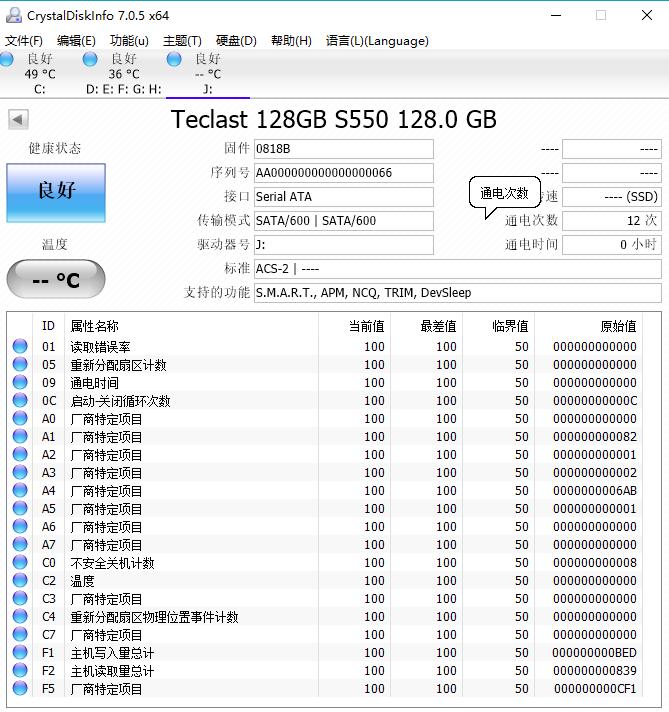Click the supported features field with S.M.A.R.T.
The width and height of the screenshot is (669, 712).
pyautogui.click(x=458, y=293)
